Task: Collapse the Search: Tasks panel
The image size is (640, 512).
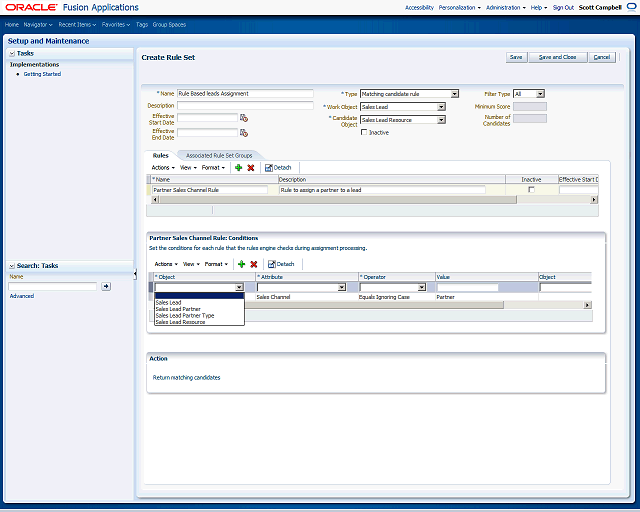Action: click(12, 266)
